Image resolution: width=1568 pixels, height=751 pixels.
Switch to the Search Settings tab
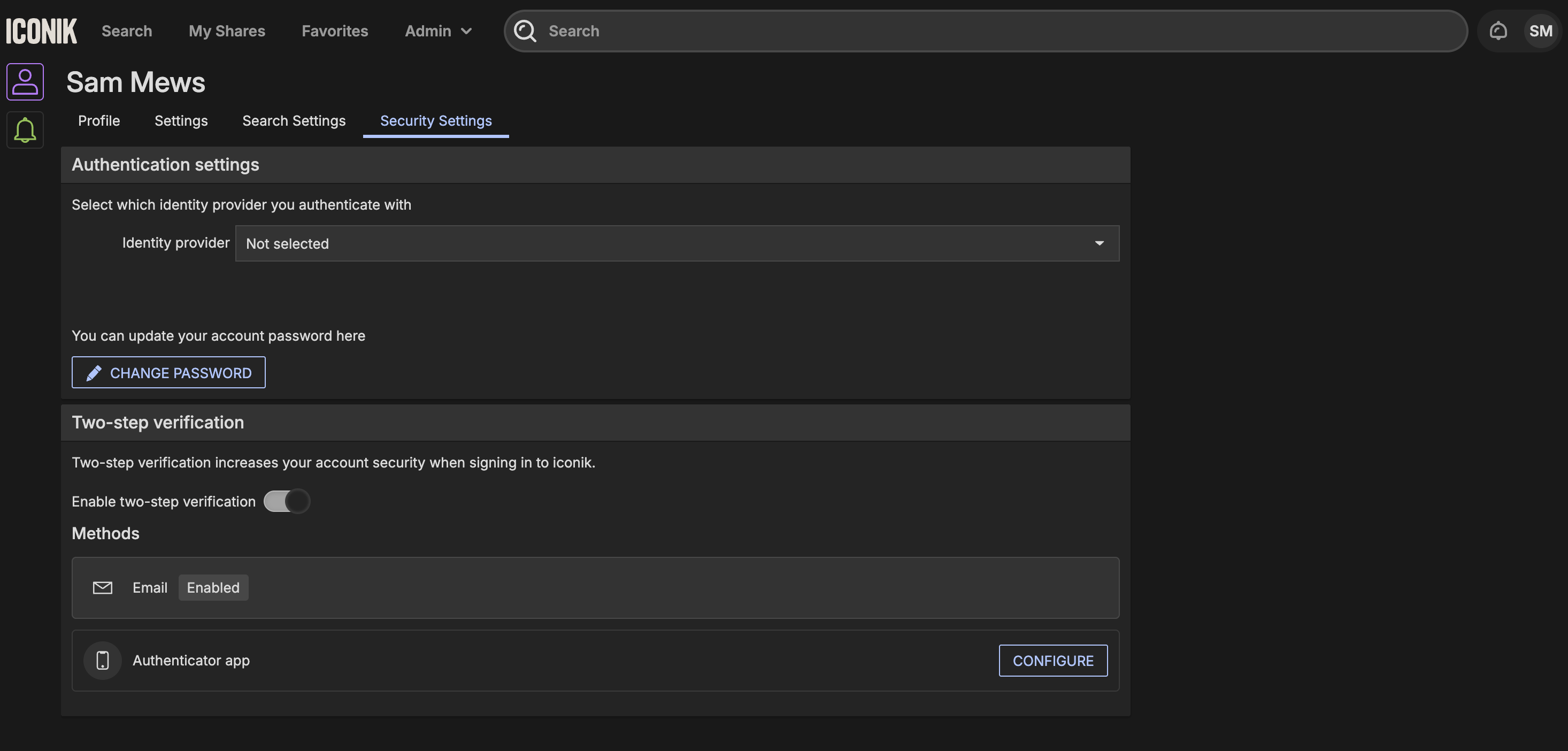click(294, 120)
